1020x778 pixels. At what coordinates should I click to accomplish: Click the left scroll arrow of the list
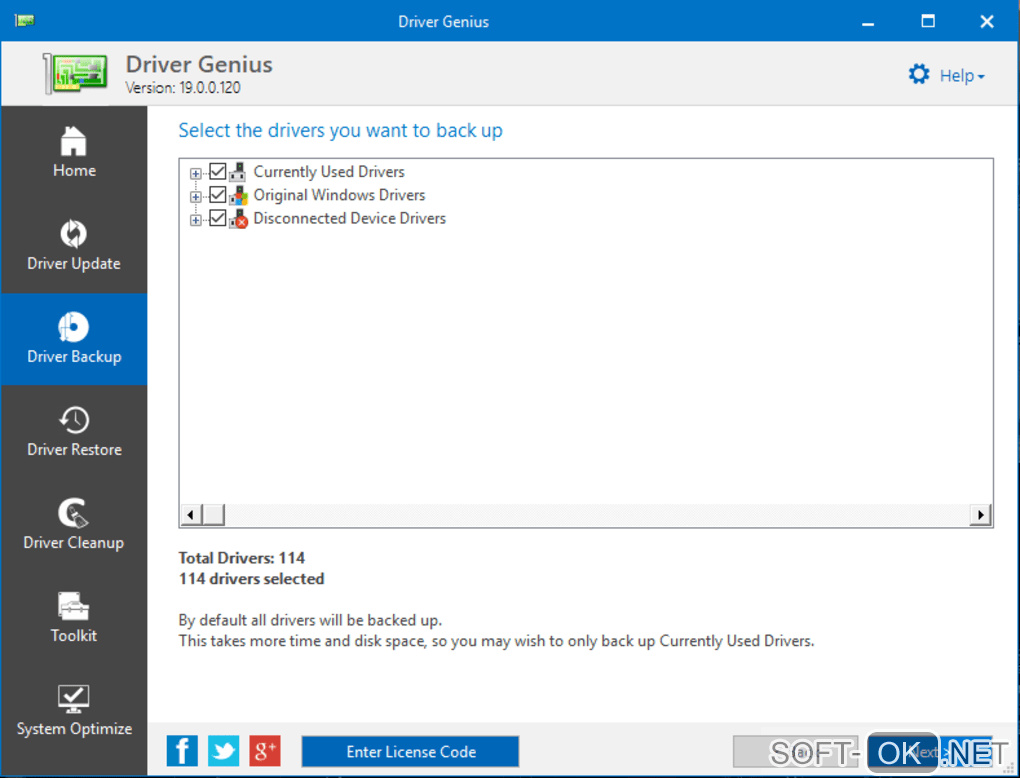point(190,515)
